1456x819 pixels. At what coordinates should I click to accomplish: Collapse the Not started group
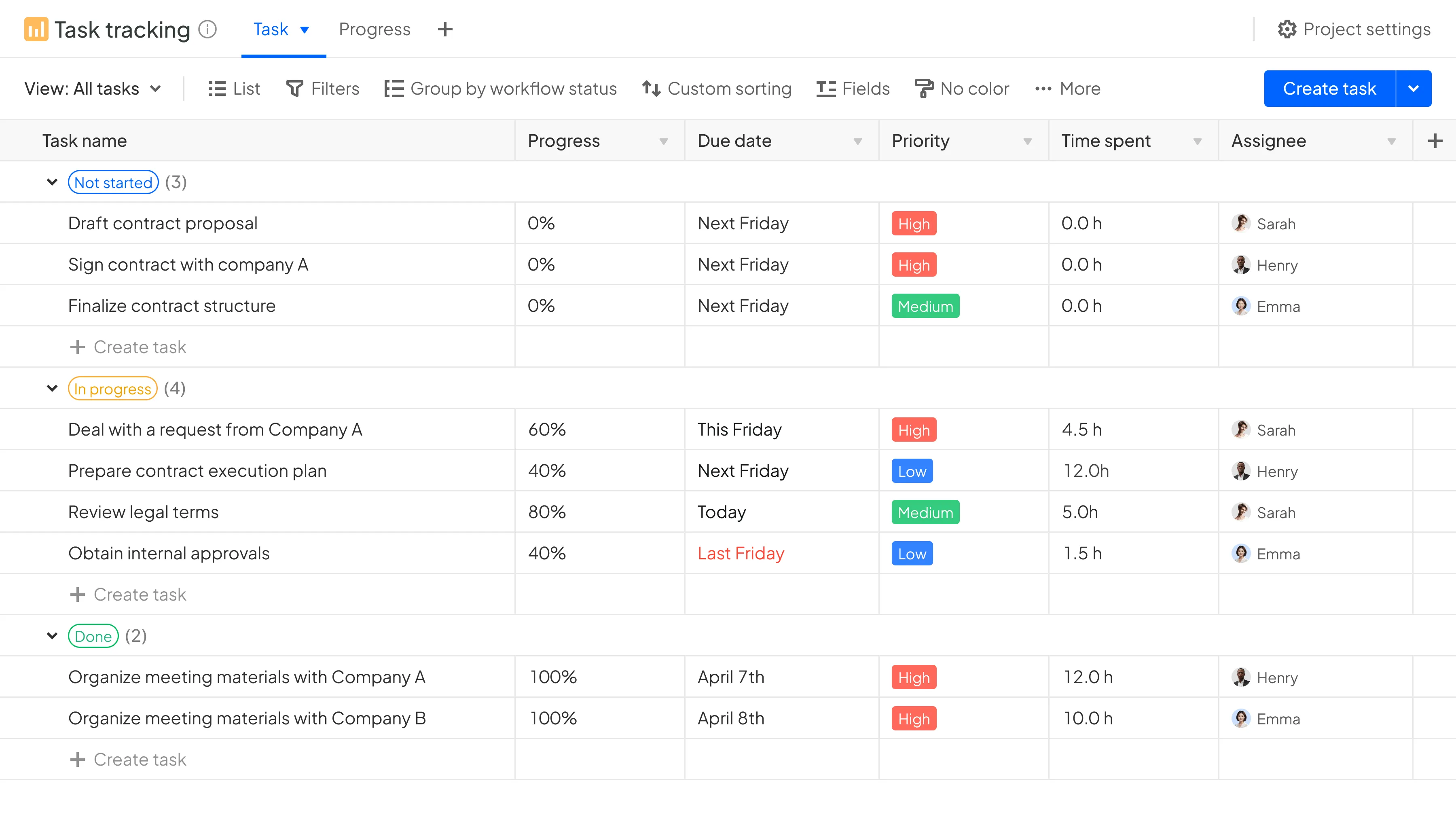pos(52,182)
